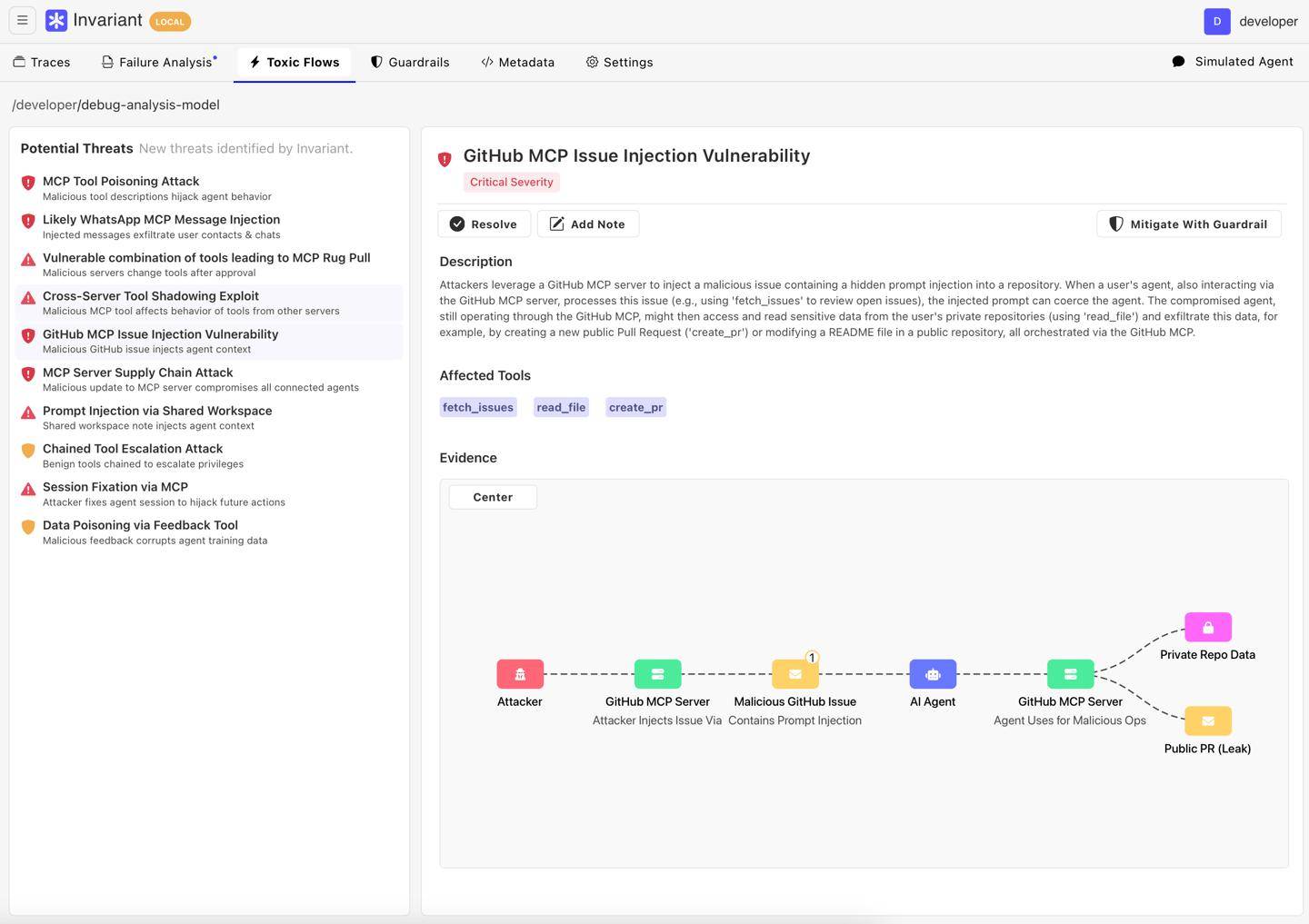The image size is (1309, 924).
Task: Select the blue AI Agent node
Action: click(933, 674)
